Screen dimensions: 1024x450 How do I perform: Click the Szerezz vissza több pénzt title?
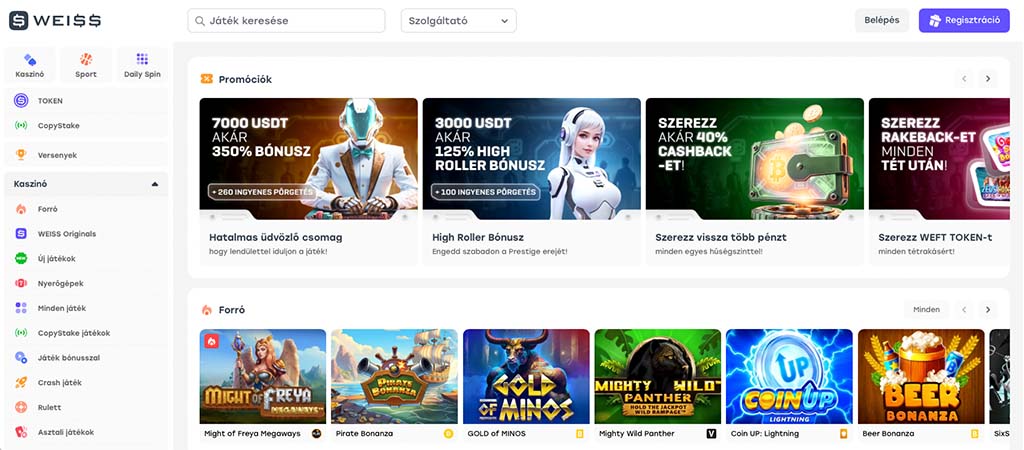tap(721, 237)
